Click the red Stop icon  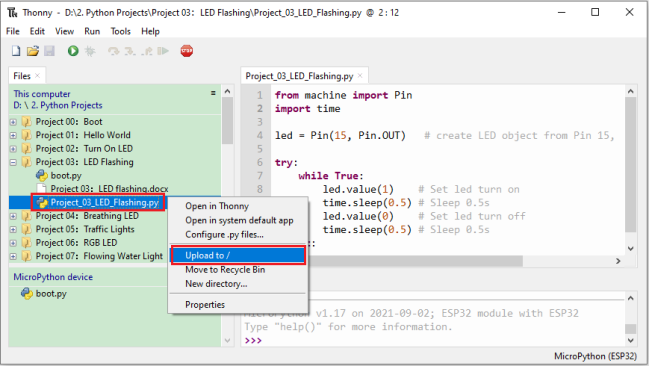187,51
